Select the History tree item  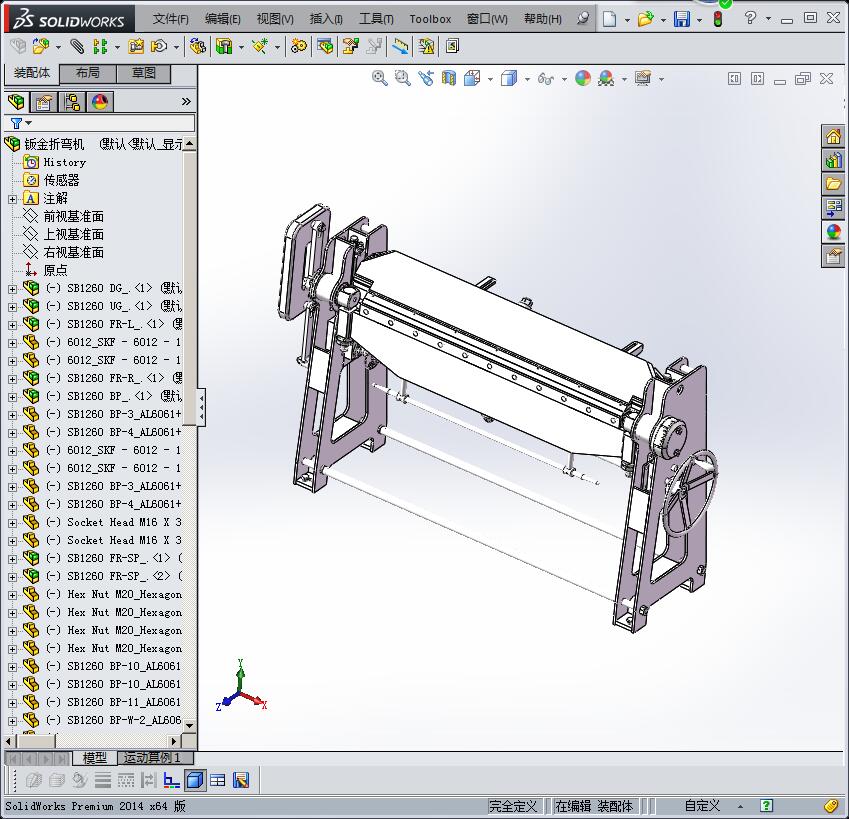(x=64, y=162)
